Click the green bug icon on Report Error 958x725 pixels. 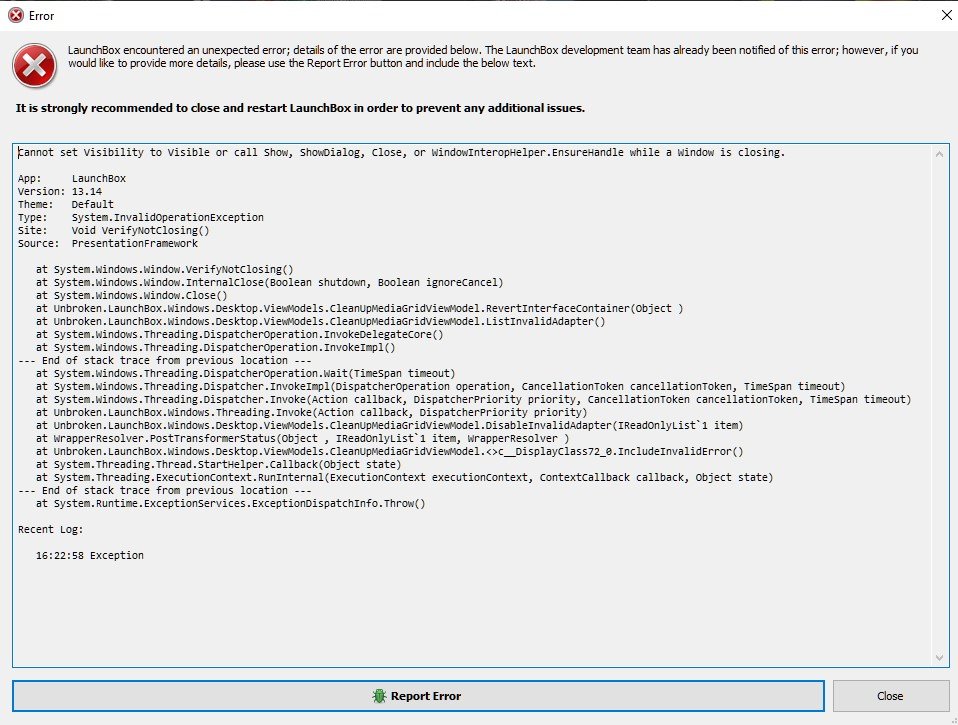(x=379, y=696)
